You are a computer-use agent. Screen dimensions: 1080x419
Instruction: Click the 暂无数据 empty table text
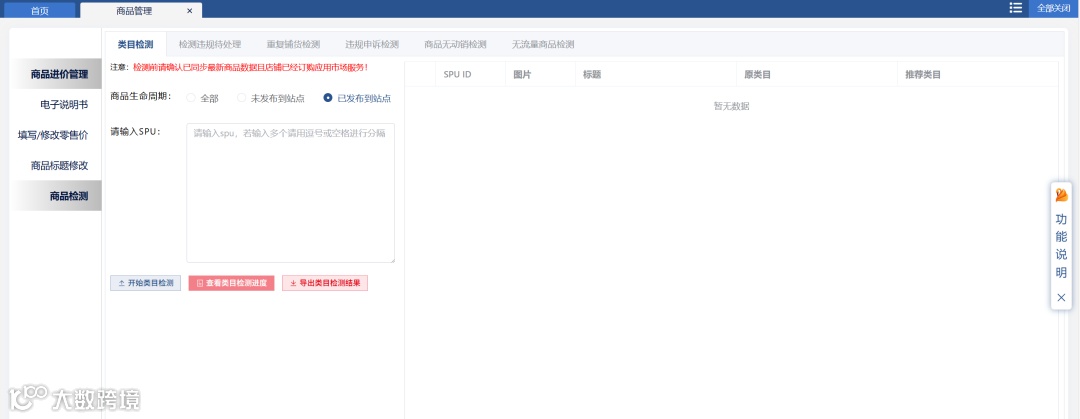tap(731, 106)
